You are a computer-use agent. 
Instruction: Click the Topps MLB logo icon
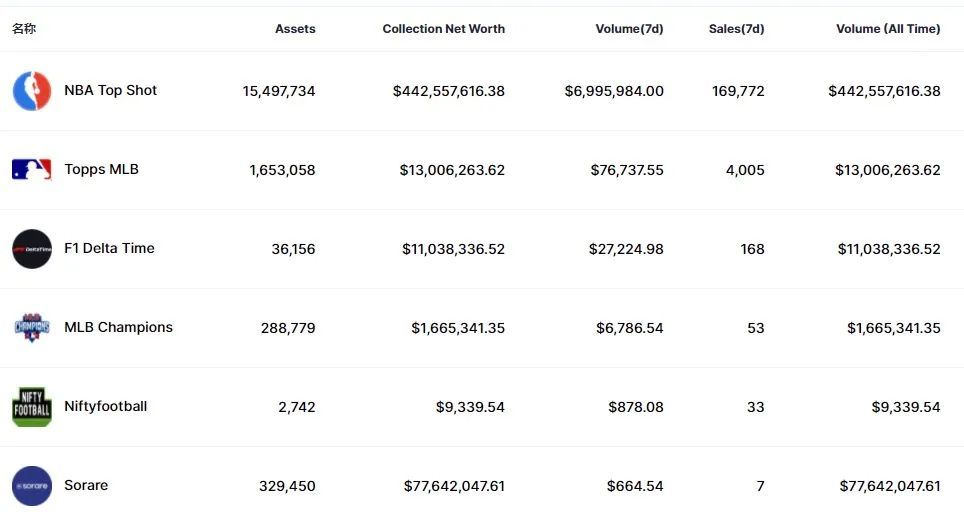32,170
